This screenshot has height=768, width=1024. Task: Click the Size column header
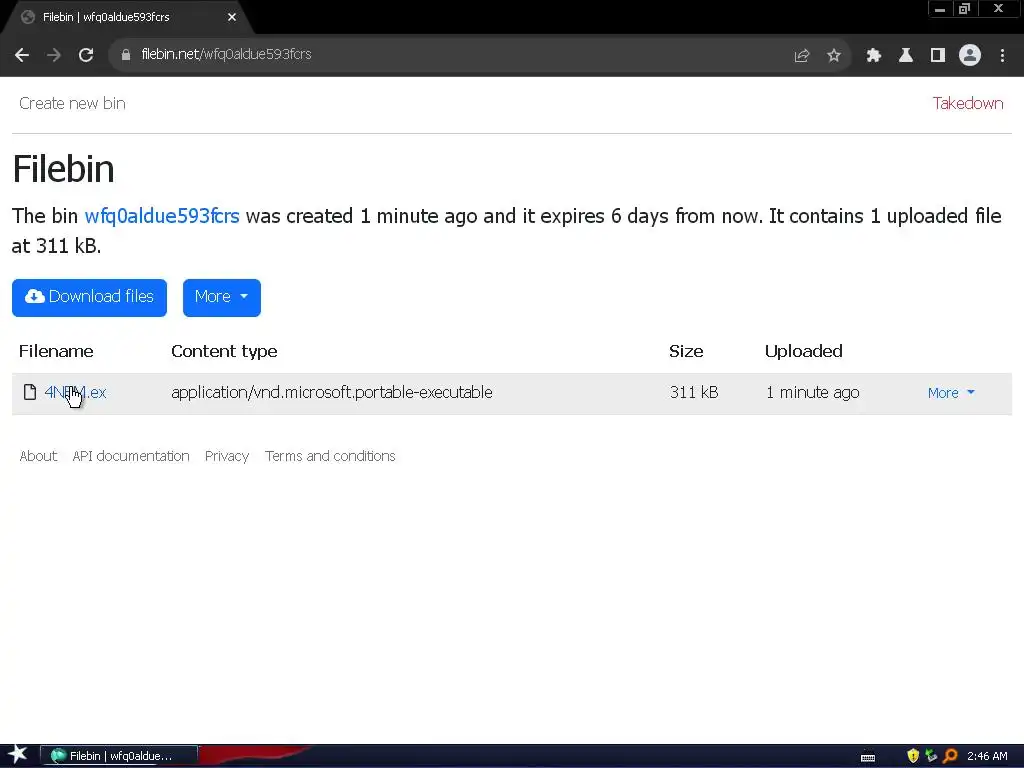pos(686,351)
